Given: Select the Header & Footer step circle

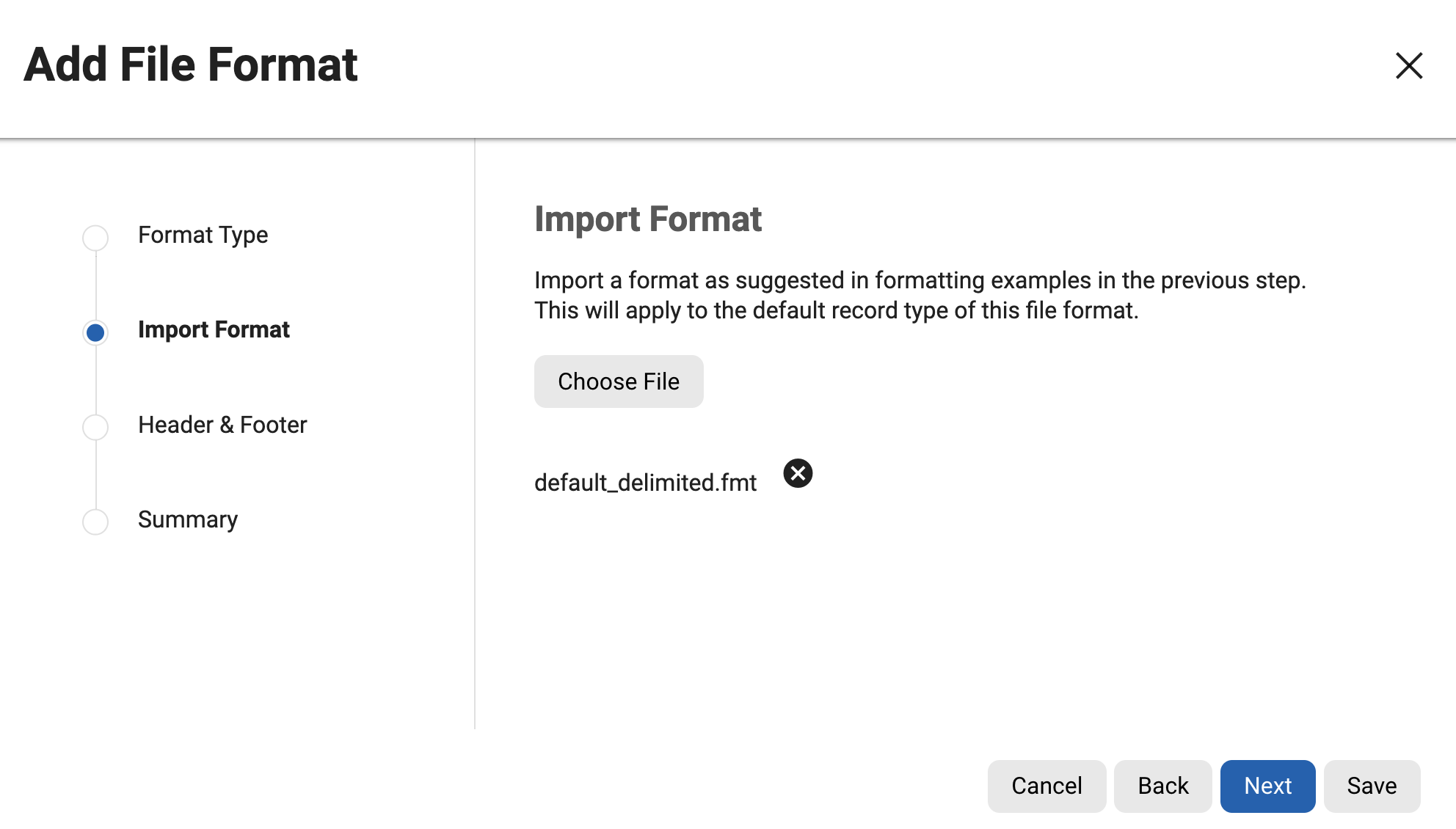Looking at the screenshot, I should [x=95, y=427].
